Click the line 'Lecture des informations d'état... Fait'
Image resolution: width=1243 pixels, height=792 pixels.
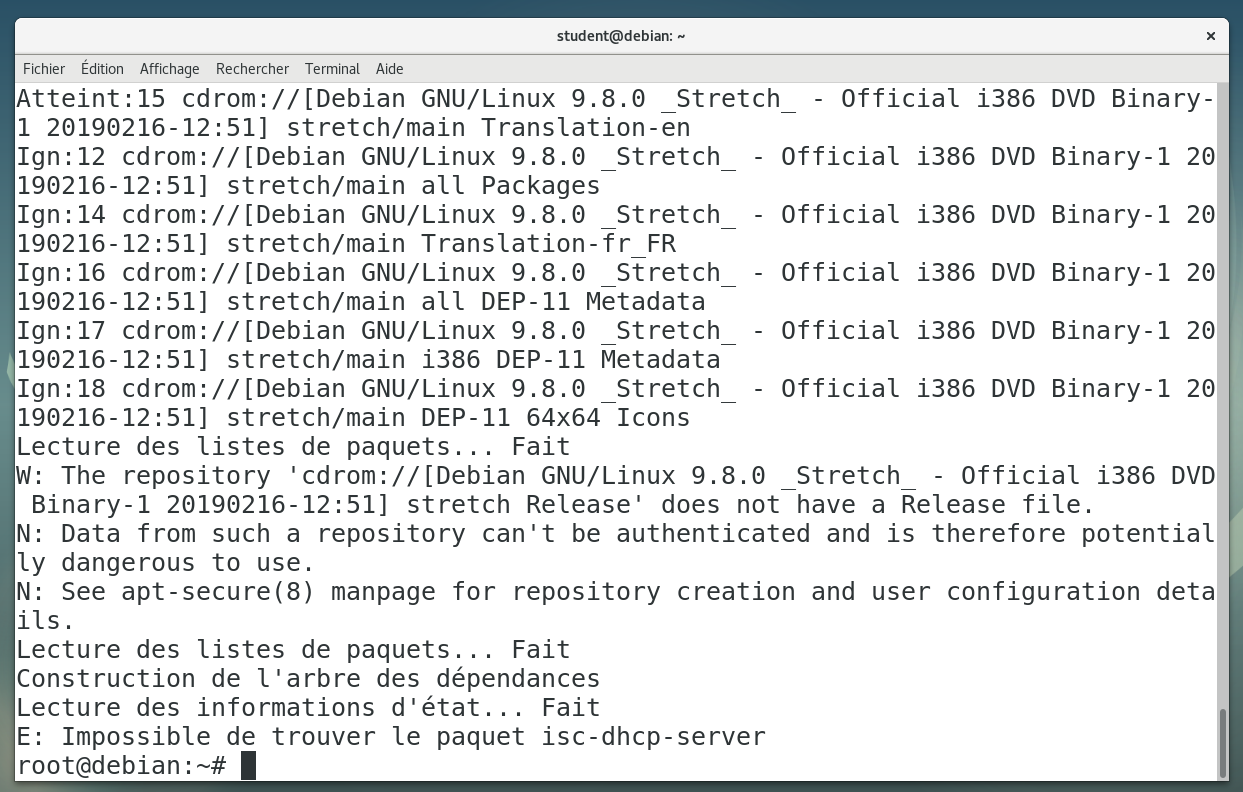(308, 708)
